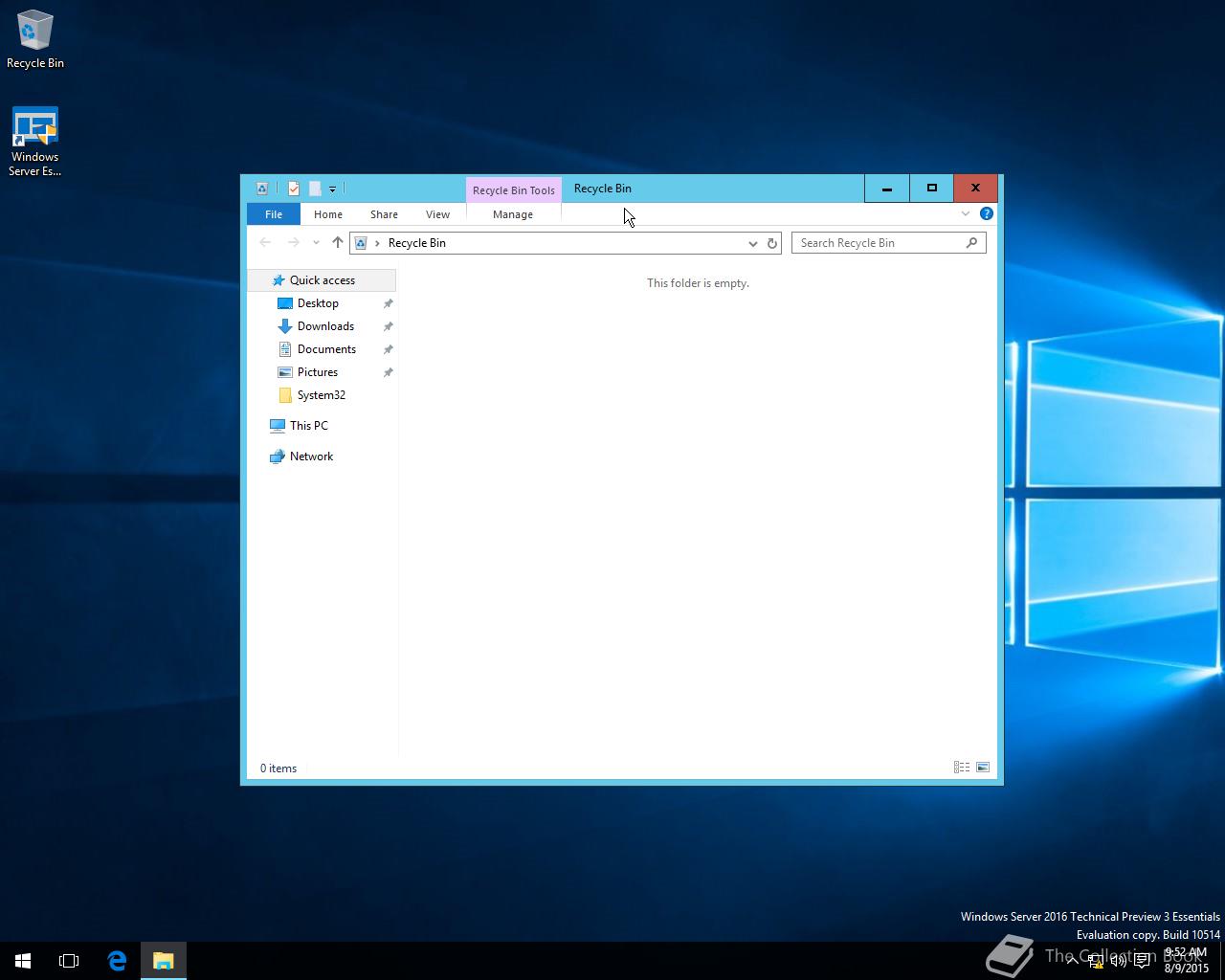Open the File menu
Screen dimensions: 1225x980
[x=274, y=214]
